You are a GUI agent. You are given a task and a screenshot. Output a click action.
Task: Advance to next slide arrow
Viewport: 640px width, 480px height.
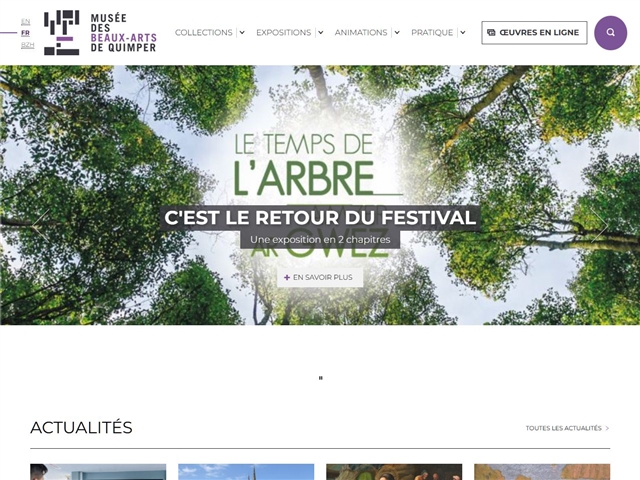tap(600, 225)
